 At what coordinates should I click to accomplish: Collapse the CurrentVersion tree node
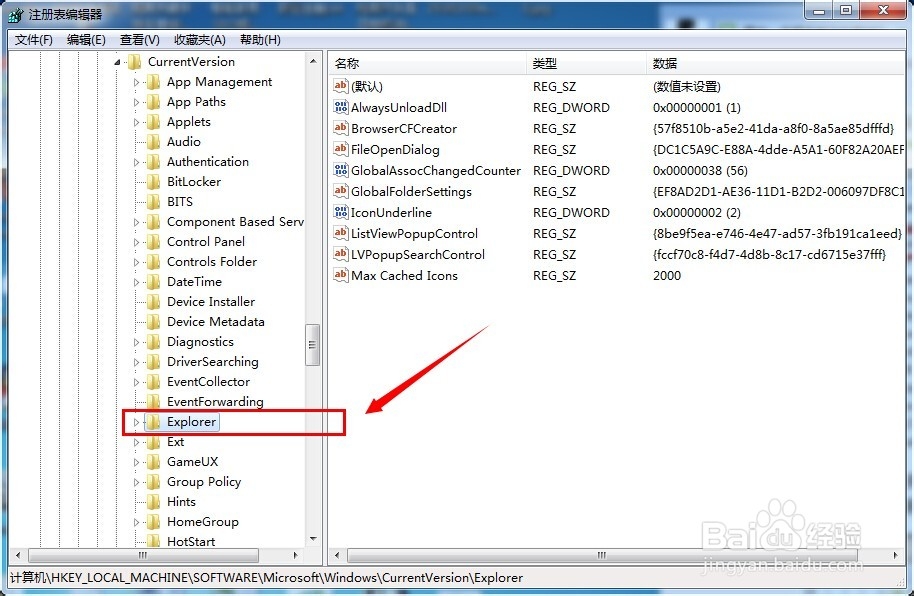tap(117, 62)
